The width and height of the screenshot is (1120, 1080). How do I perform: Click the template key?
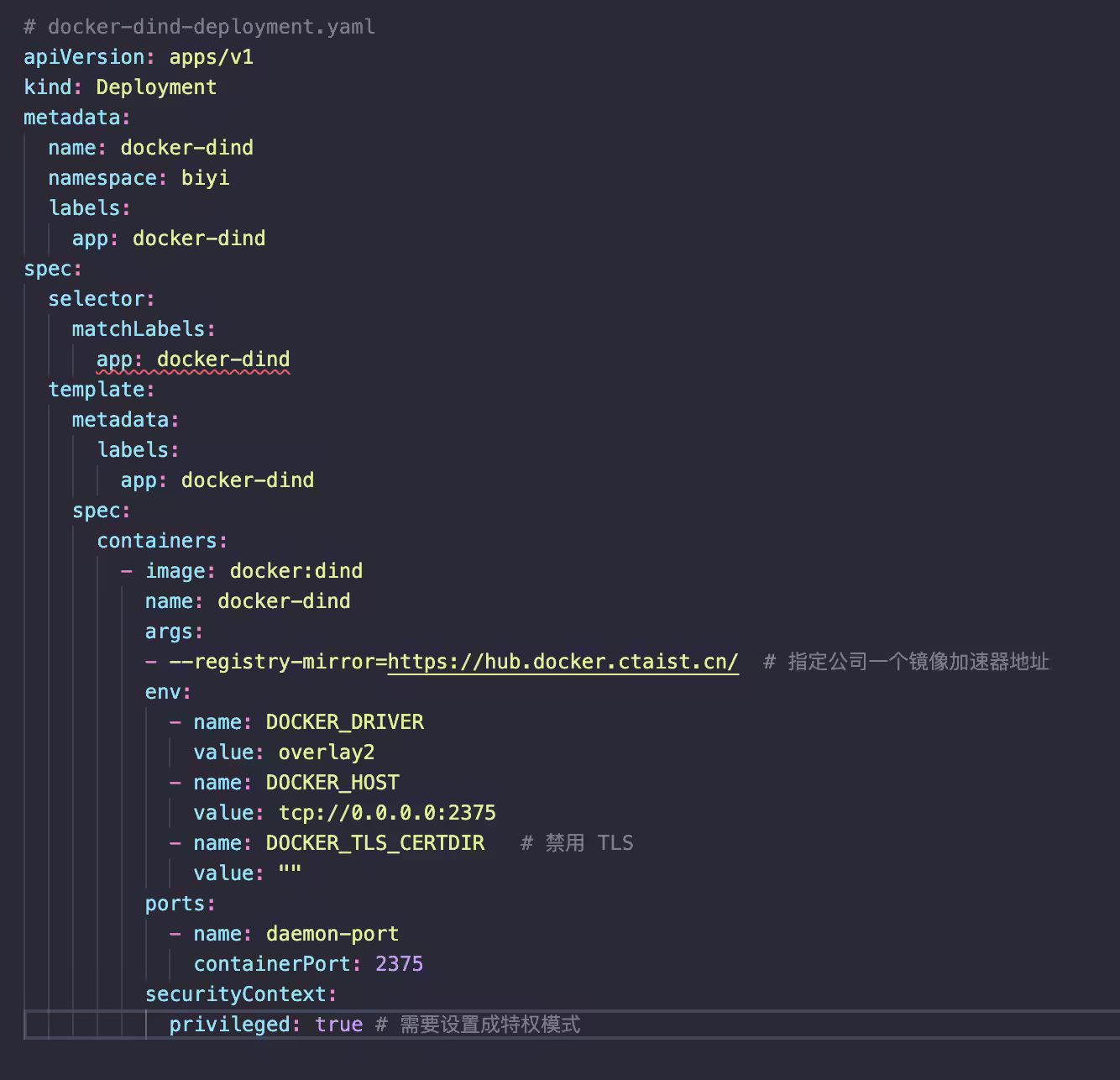[96, 390]
